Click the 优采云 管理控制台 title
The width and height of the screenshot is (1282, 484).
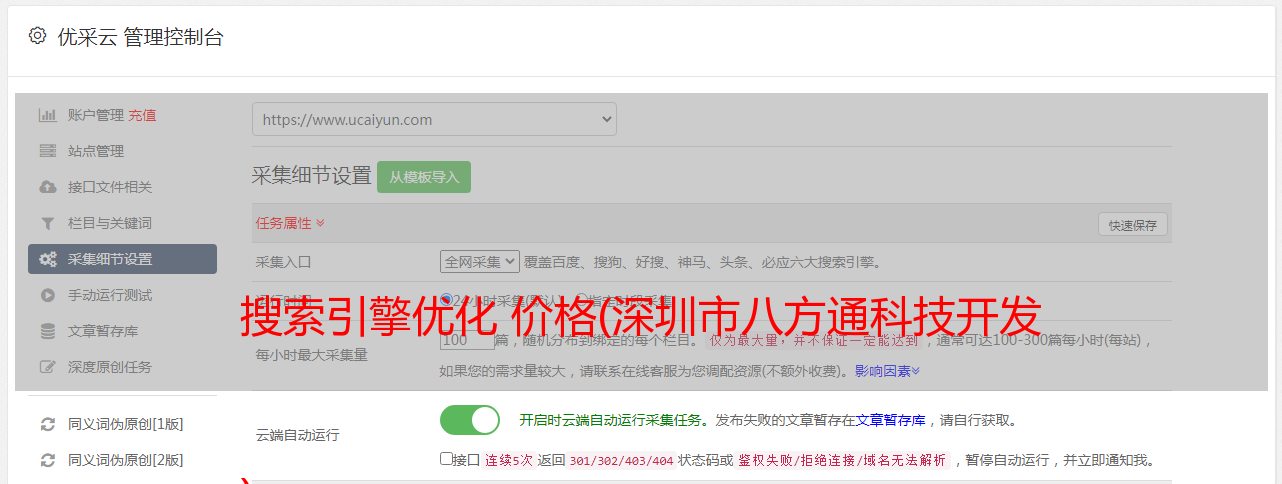(x=140, y=37)
